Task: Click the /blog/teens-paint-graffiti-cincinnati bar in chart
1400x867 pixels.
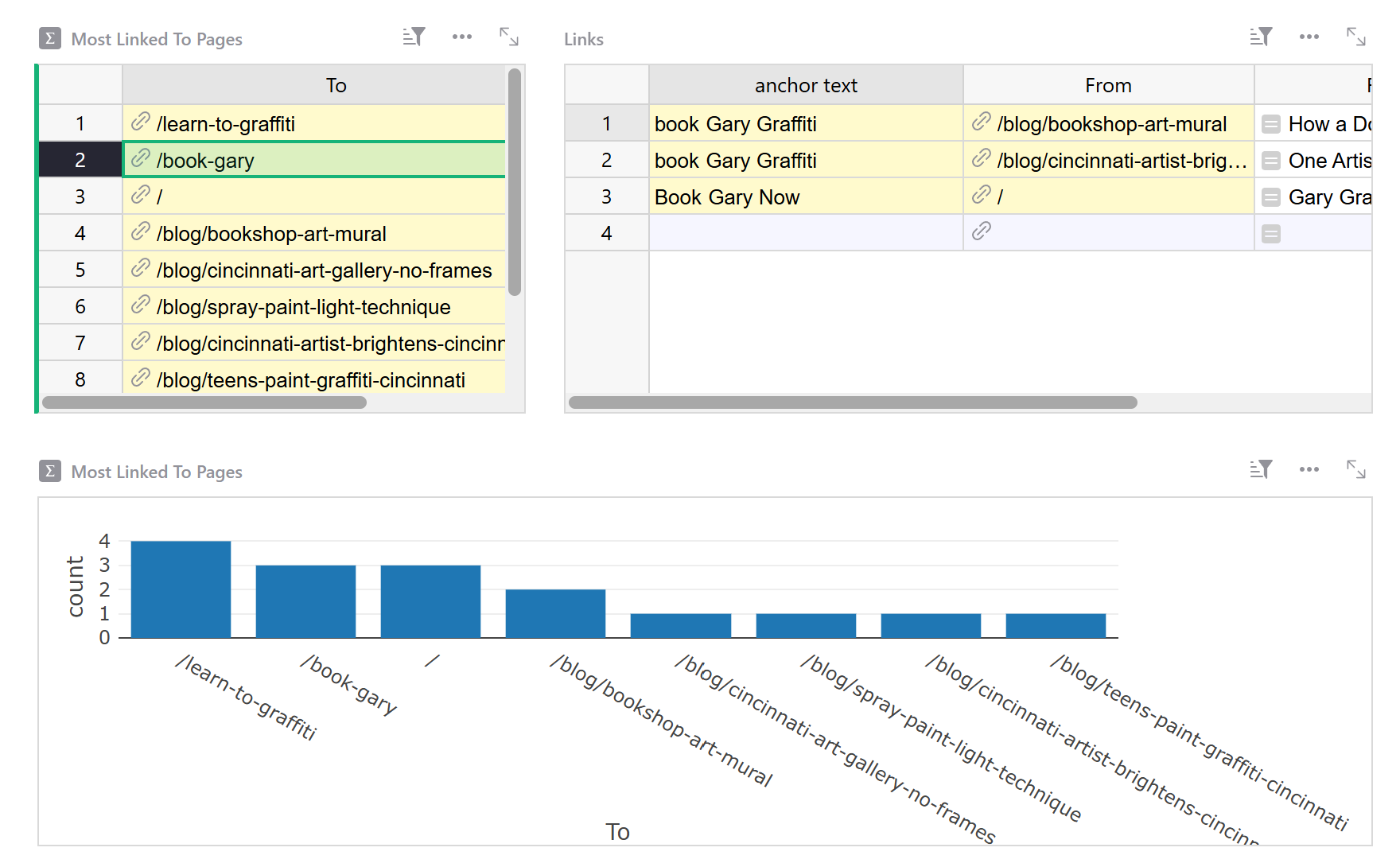Action: coord(1056,626)
